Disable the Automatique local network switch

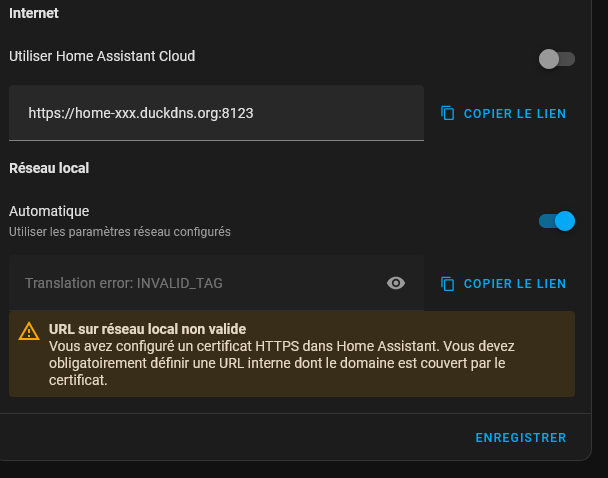(x=557, y=221)
